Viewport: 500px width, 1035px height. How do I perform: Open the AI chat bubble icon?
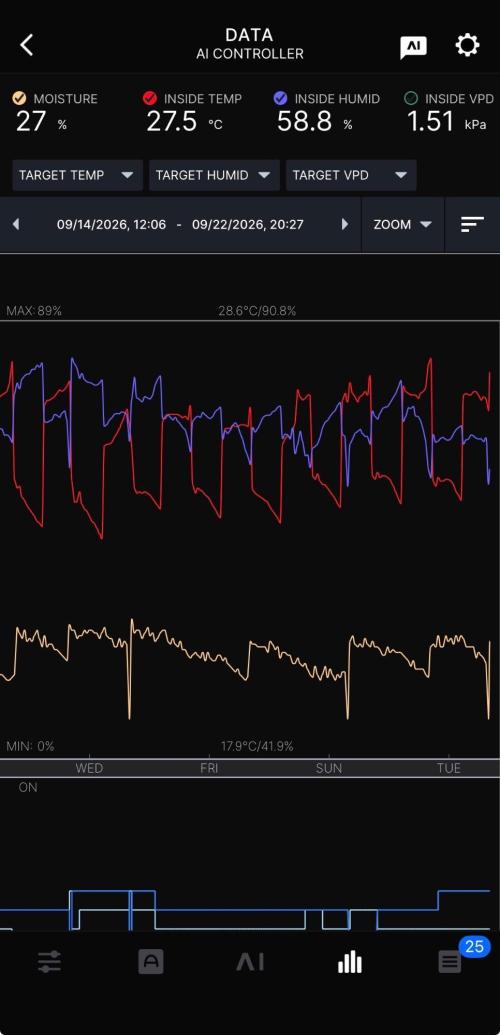[413, 46]
